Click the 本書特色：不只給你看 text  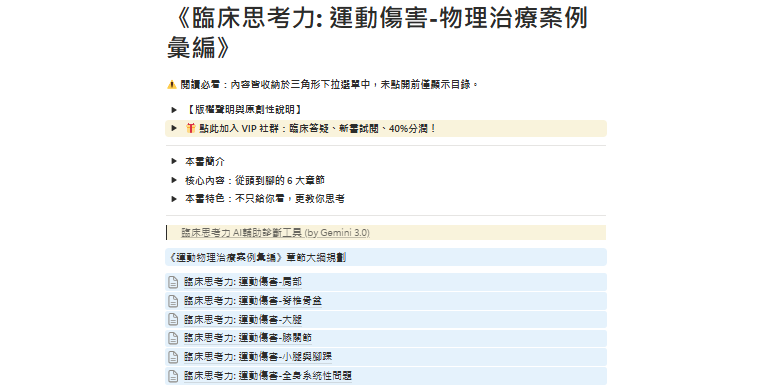tap(265, 199)
